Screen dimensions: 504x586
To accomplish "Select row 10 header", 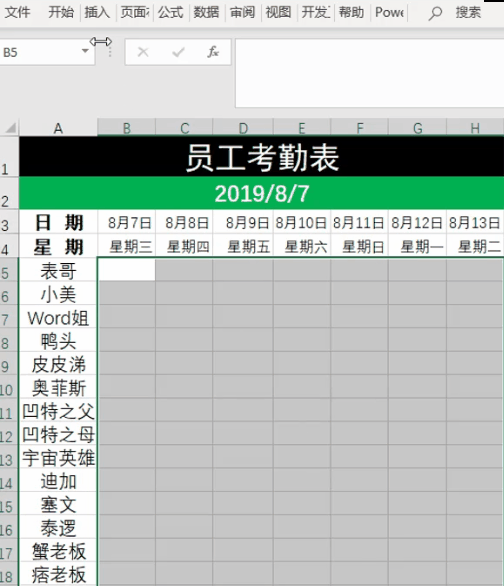I will coord(9,387).
